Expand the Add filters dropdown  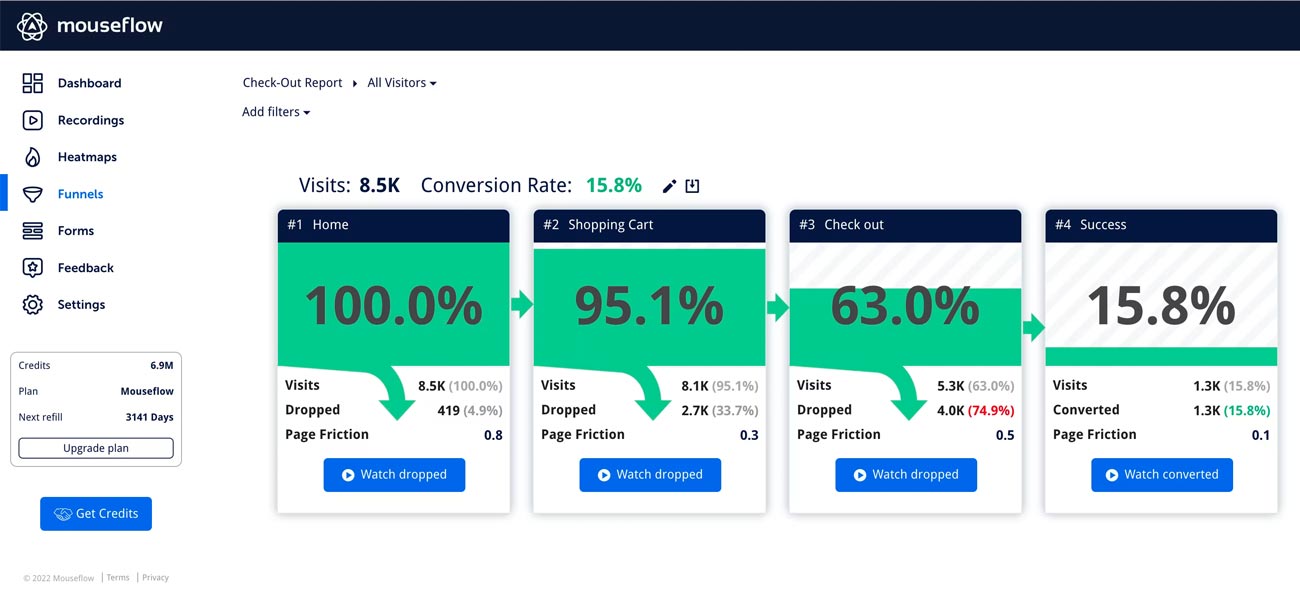click(275, 112)
